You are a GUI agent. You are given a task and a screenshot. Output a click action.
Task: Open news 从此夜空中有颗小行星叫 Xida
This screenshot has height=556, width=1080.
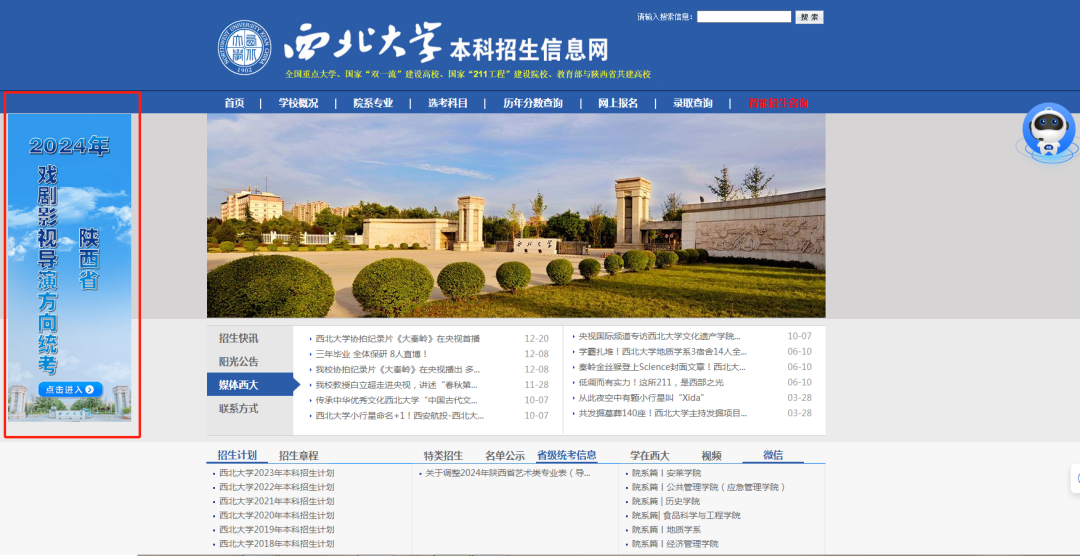[641, 398]
